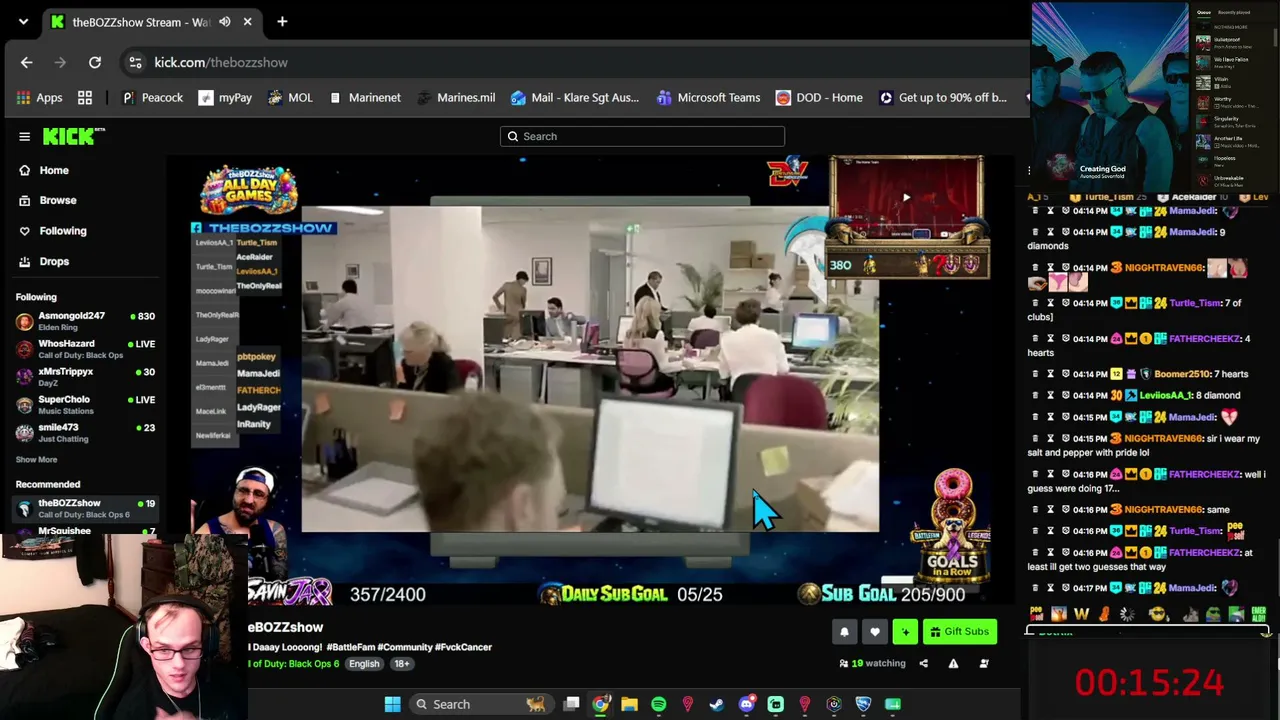1280x720 pixels.
Task: Open File Explorer from taskbar
Action: click(629, 705)
